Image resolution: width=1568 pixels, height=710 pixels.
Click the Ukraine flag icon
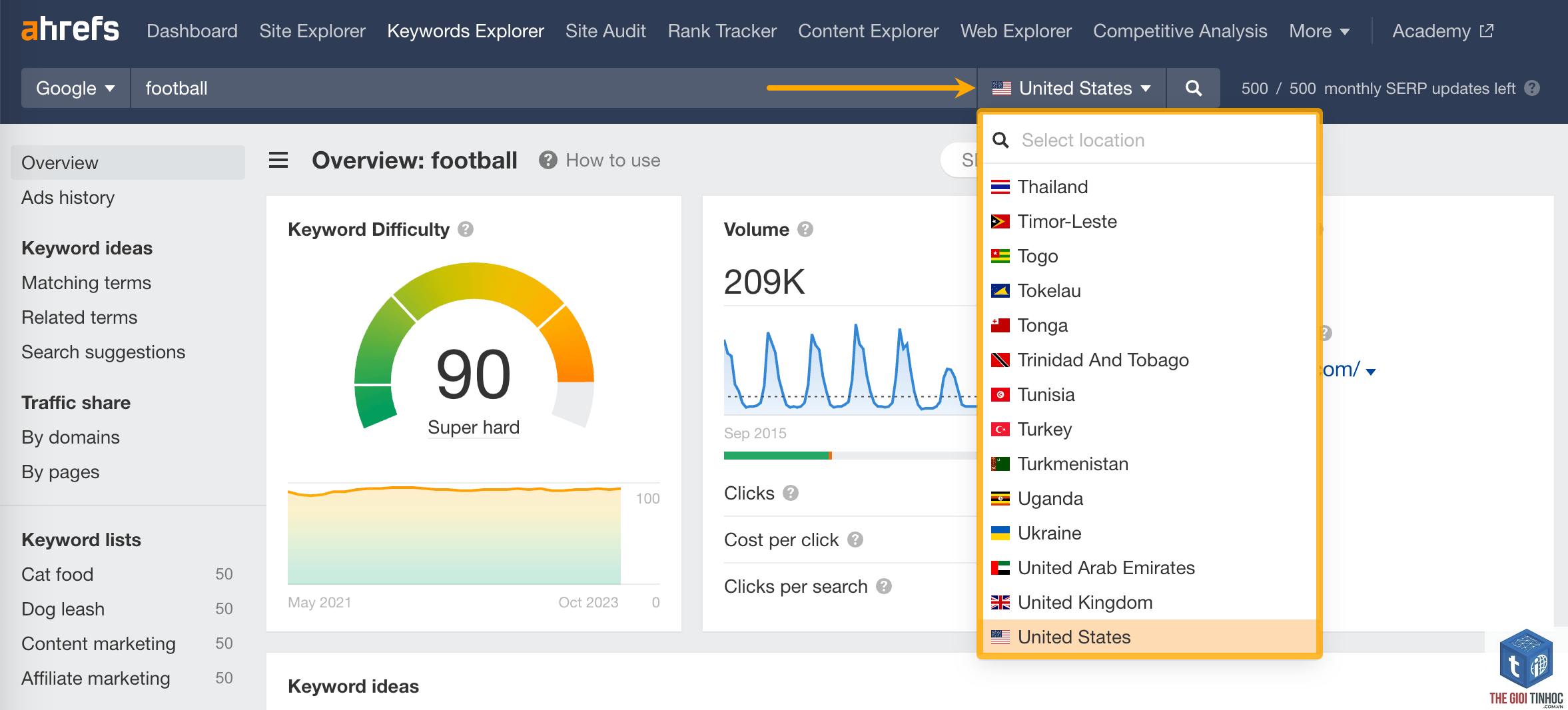pos(1000,533)
